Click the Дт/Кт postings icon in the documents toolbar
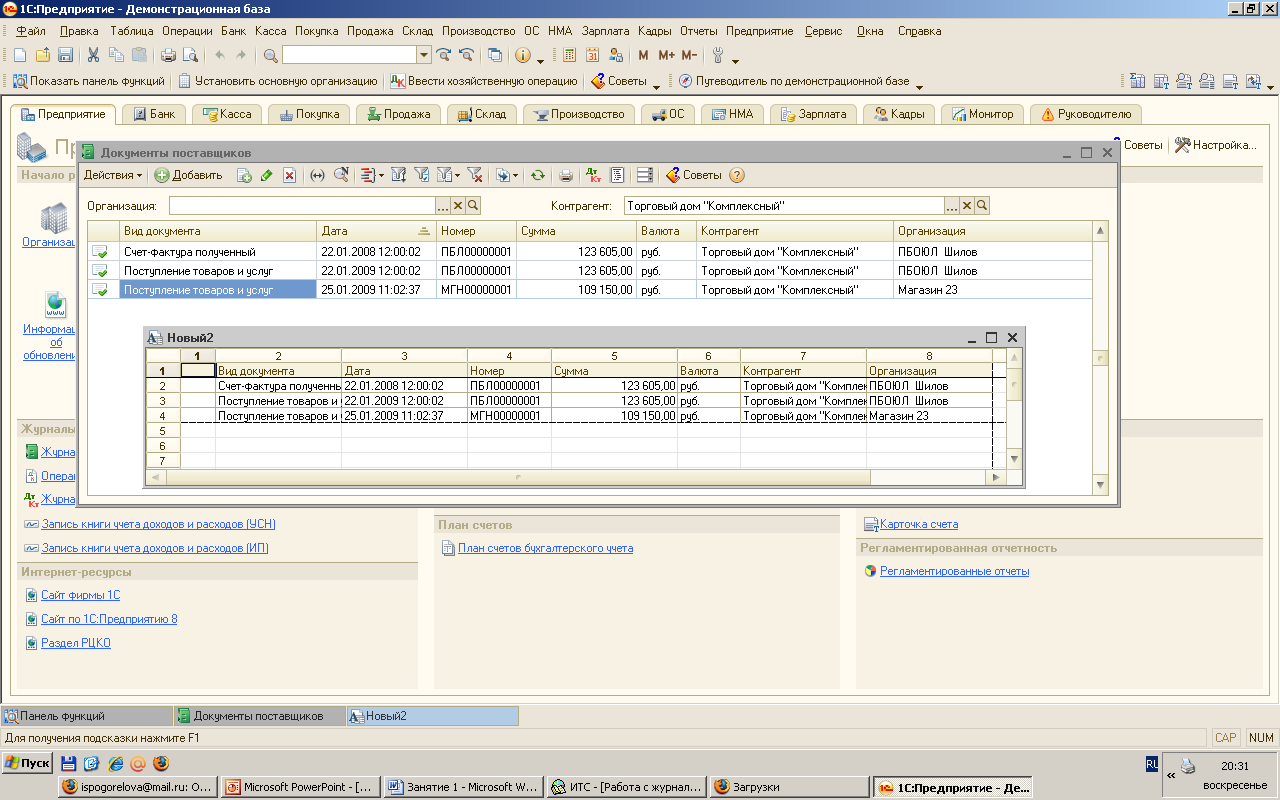Screen dimensions: 1280x800 (x=593, y=175)
